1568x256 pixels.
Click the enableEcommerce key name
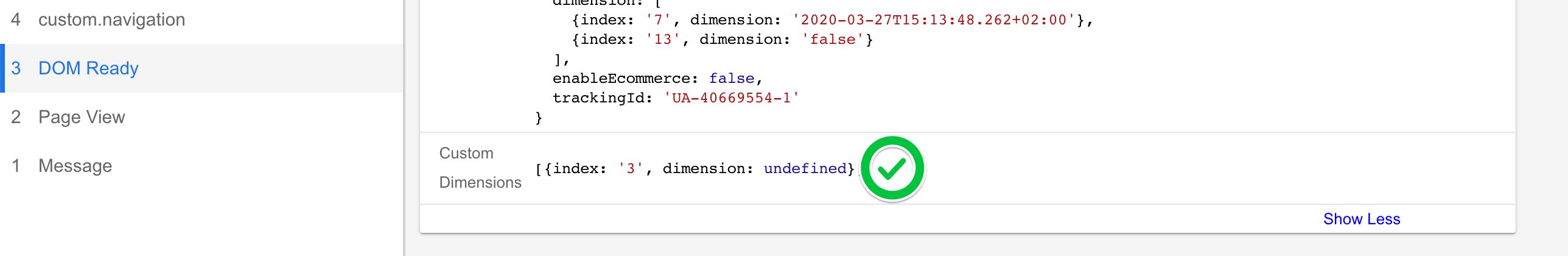pyautogui.click(x=621, y=78)
